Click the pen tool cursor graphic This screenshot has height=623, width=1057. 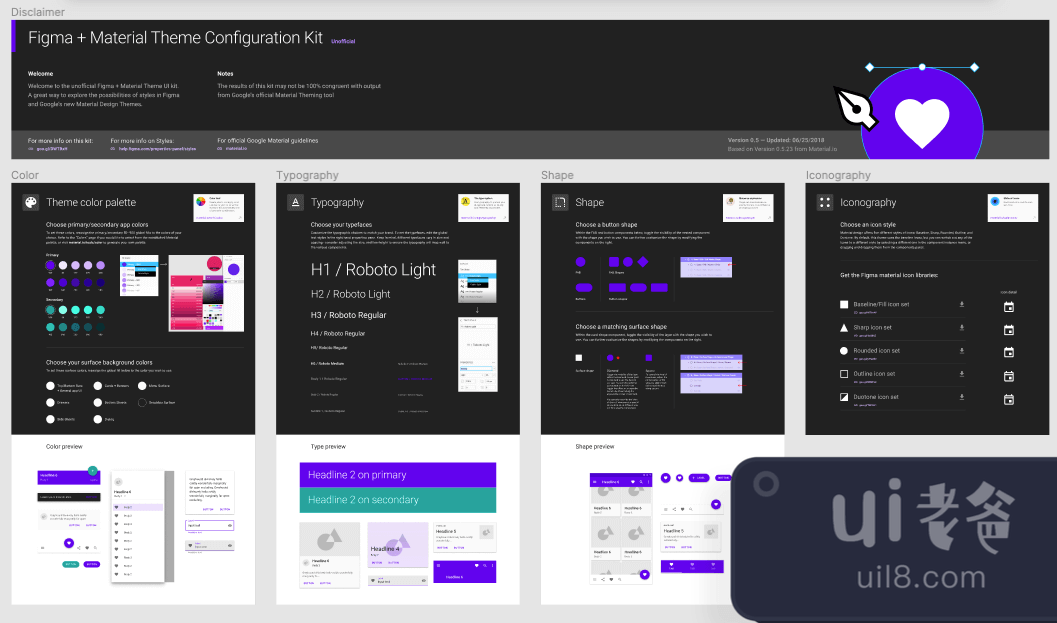(x=855, y=108)
